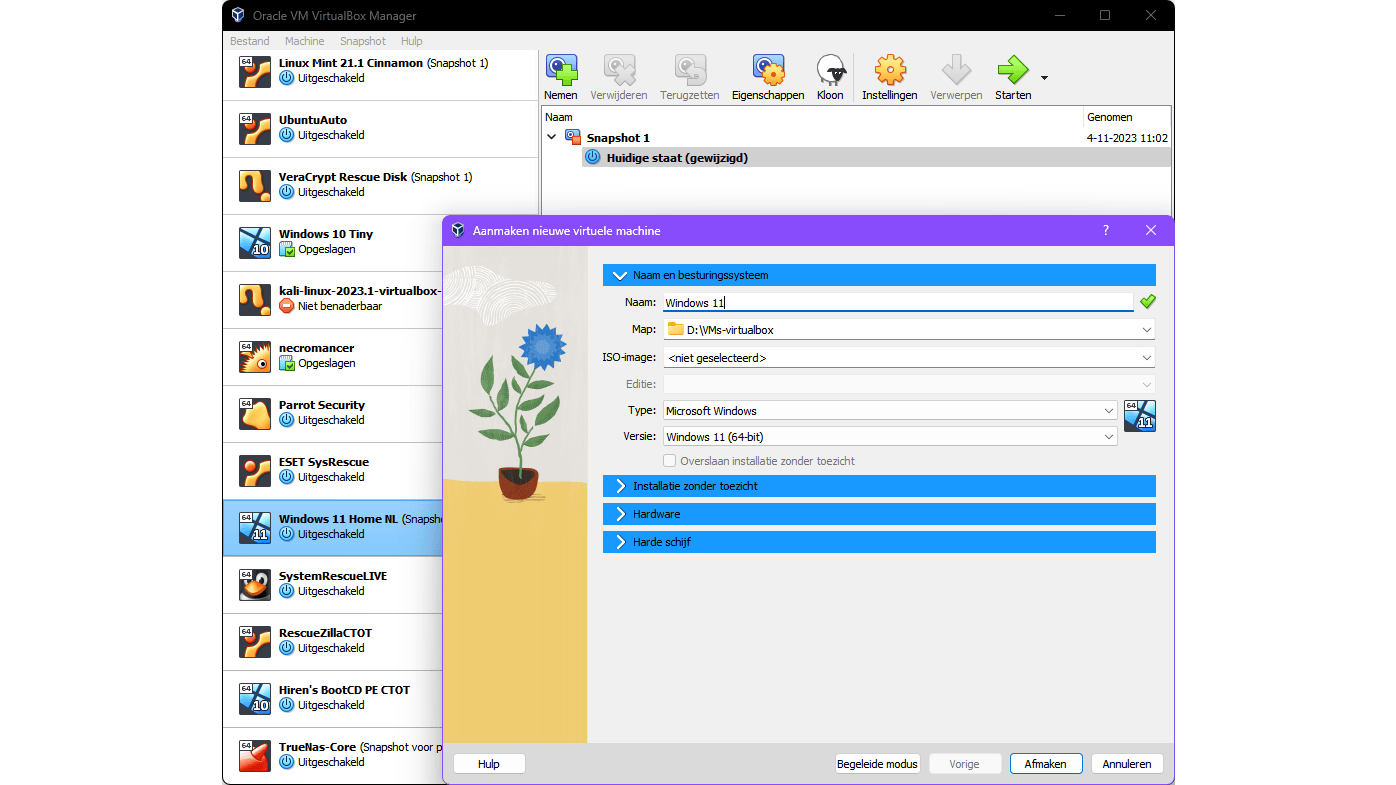Select the UbuntuAuto VM icon
Screen dimensions: 1396x785
coord(255,129)
